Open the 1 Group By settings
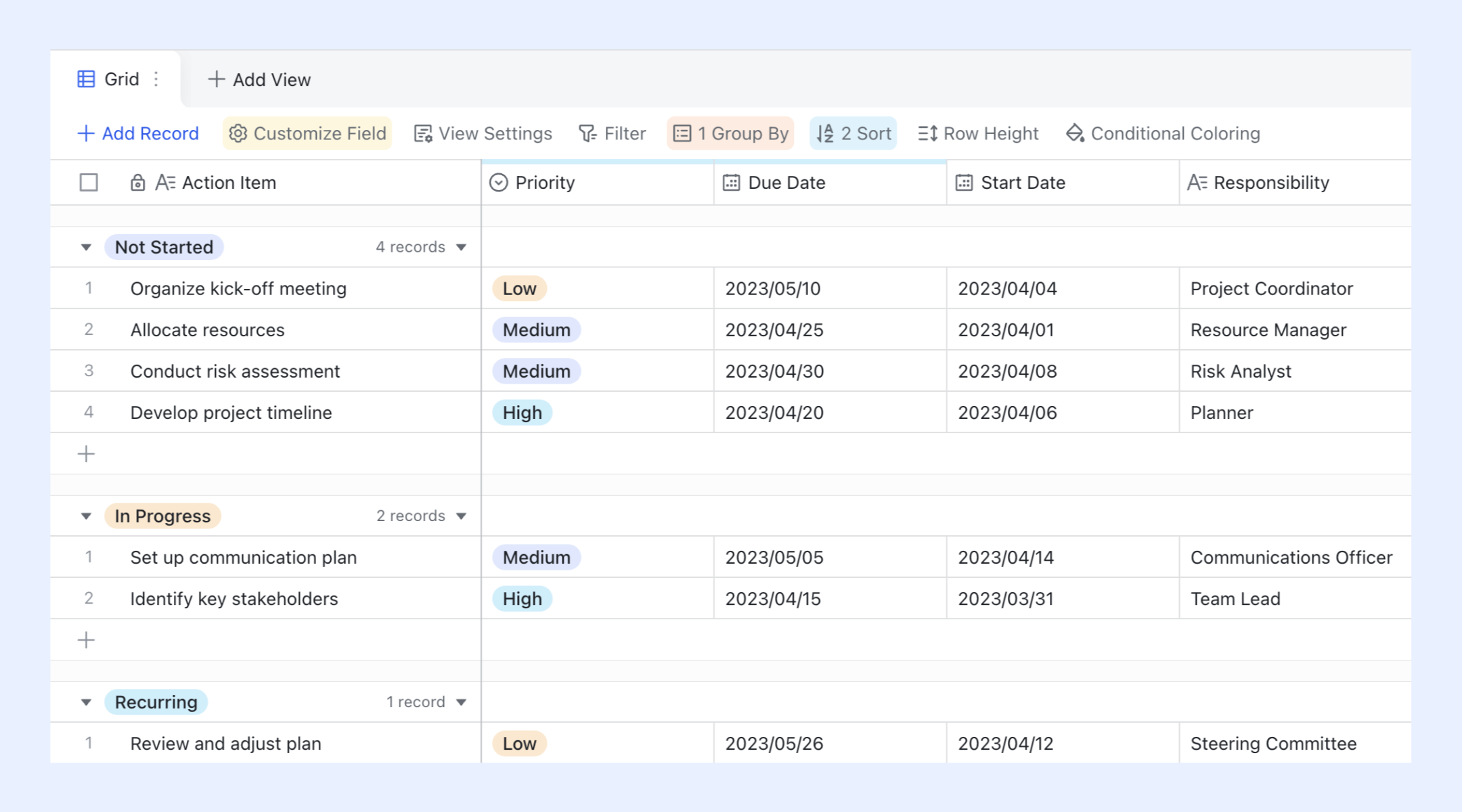The height and width of the screenshot is (812, 1462). [x=730, y=133]
